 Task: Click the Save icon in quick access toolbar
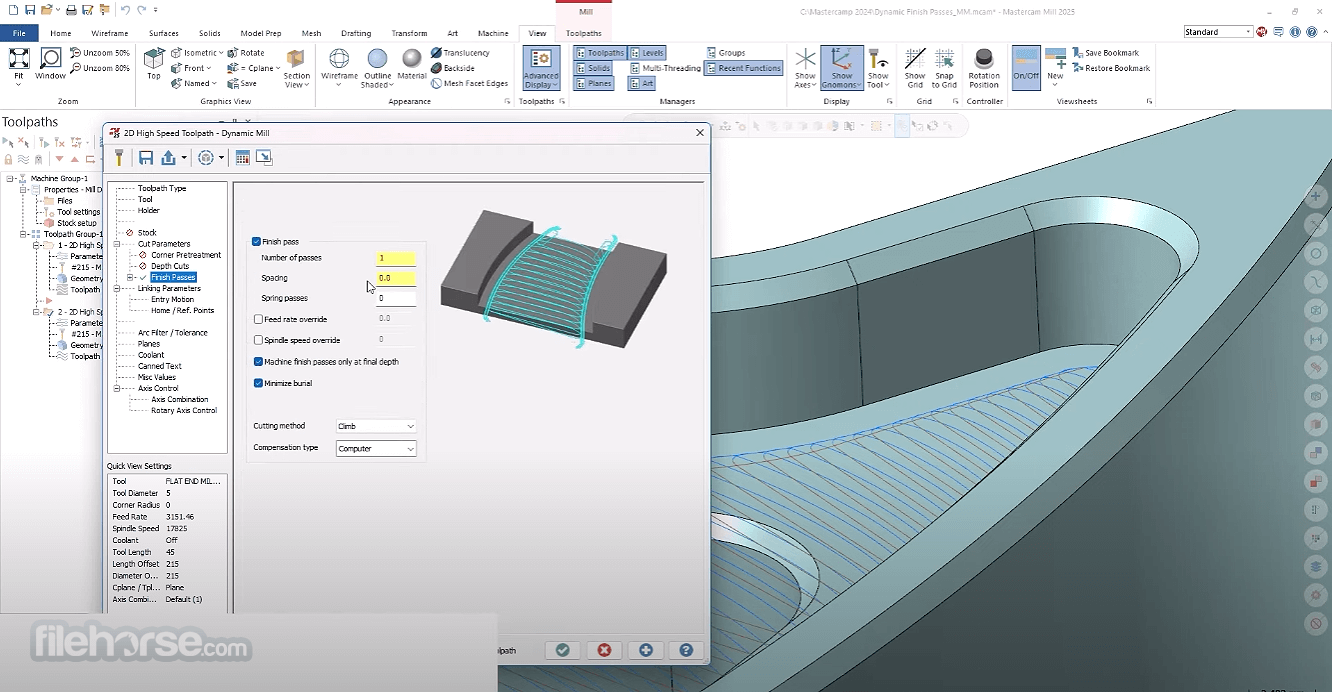click(x=31, y=10)
